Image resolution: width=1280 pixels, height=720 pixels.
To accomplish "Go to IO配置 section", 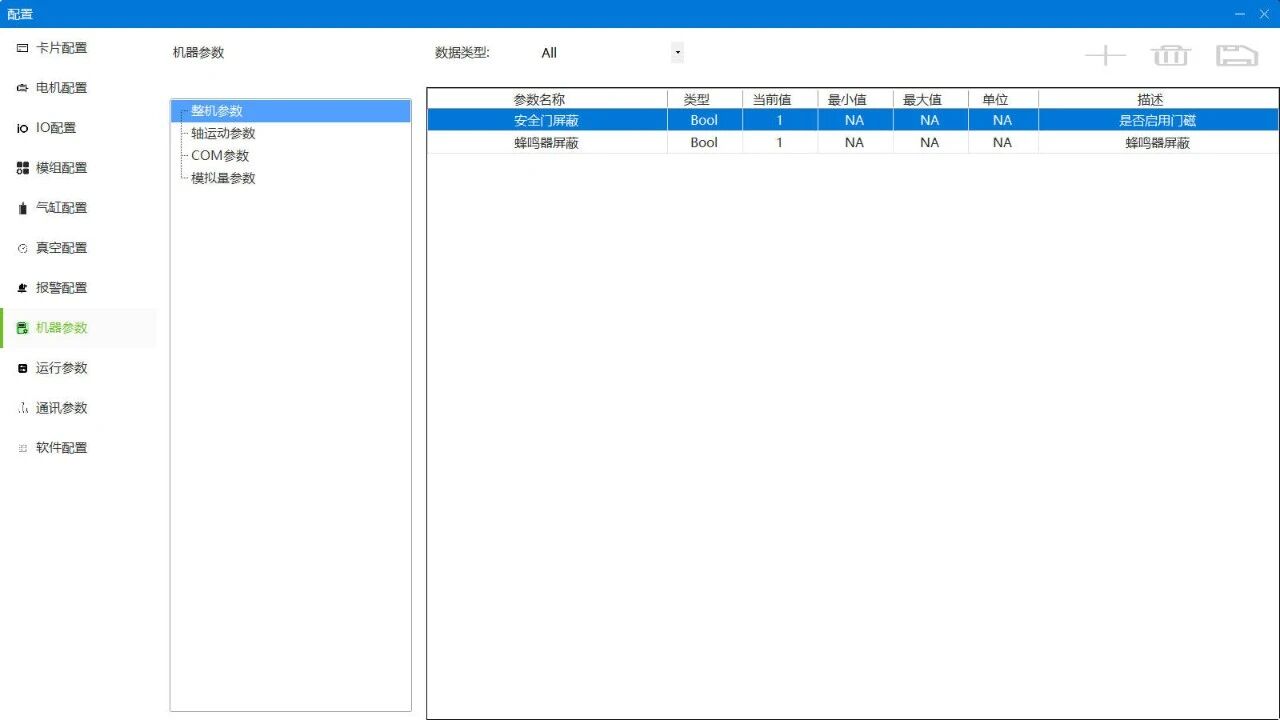I will point(78,128).
